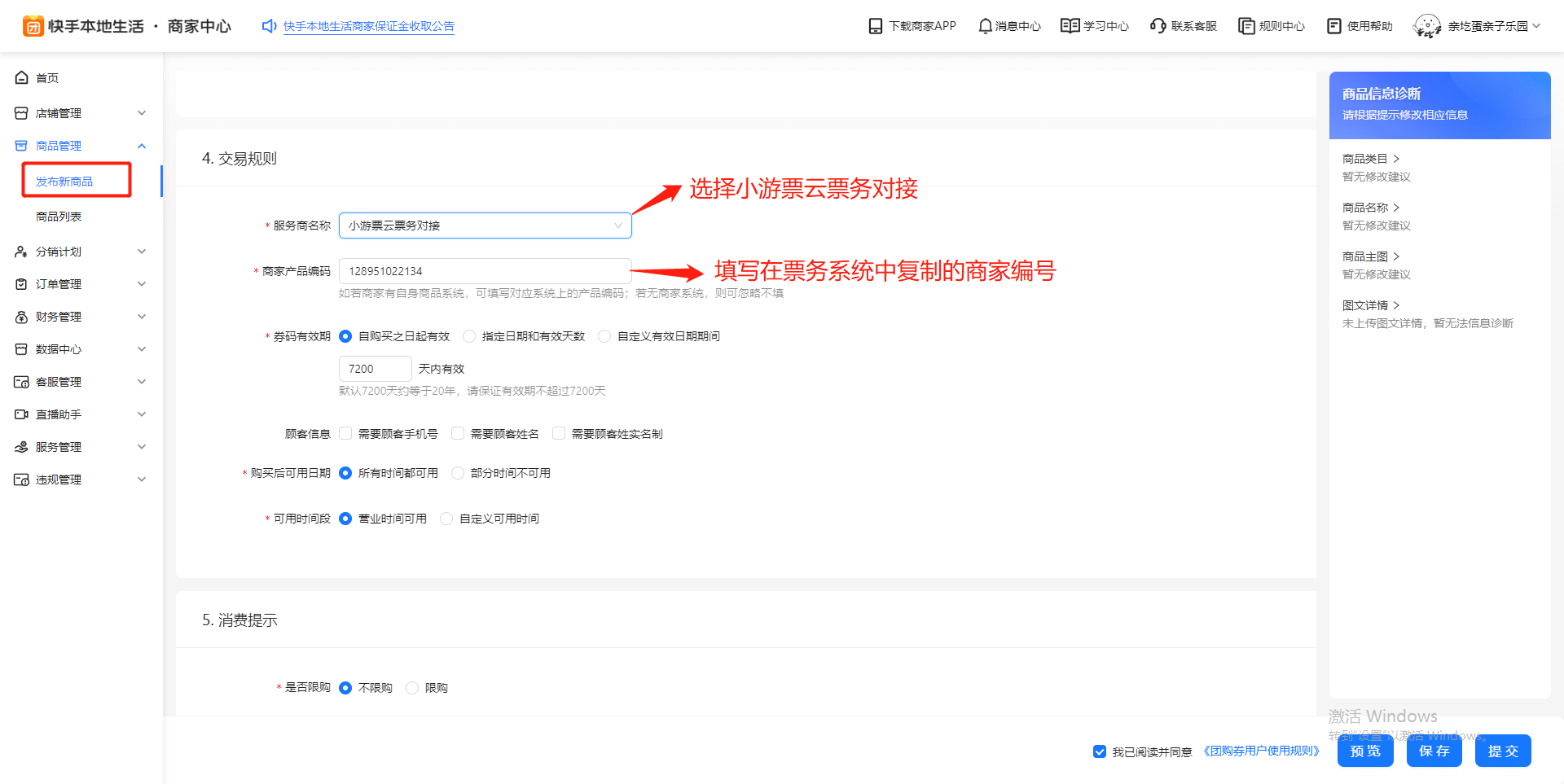Select the 指定日期和有效天数 radio option

pyautogui.click(x=469, y=336)
